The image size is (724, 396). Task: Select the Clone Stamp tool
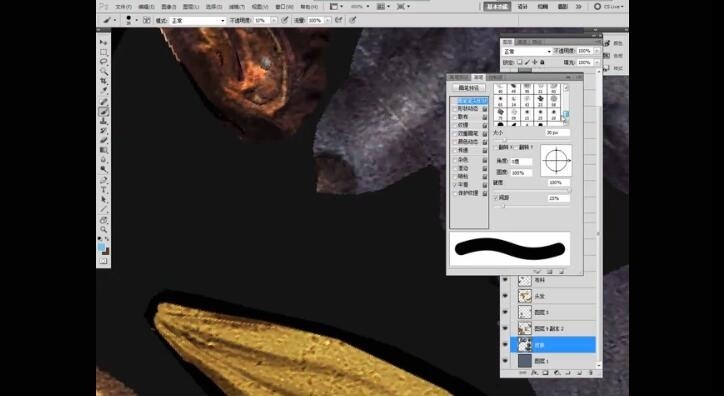click(x=104, y=121)
